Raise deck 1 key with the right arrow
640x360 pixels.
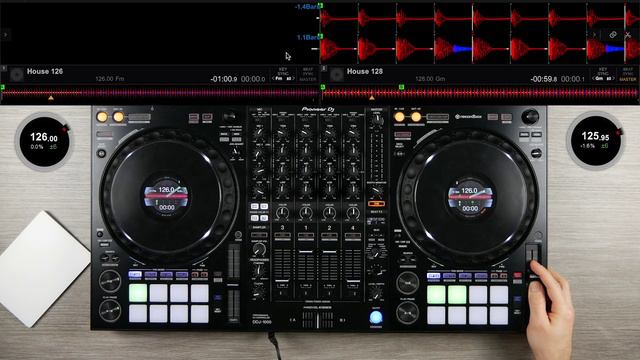293,78
